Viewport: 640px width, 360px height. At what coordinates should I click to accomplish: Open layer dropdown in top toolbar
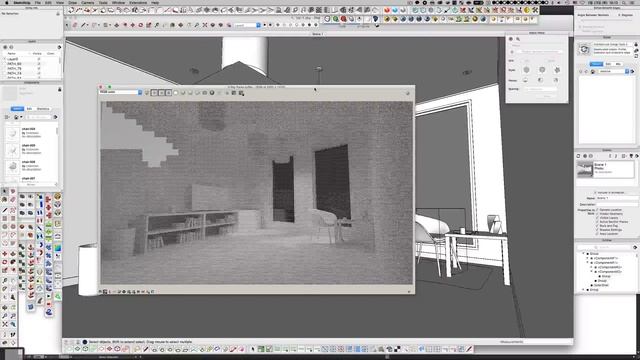[247, 25]
